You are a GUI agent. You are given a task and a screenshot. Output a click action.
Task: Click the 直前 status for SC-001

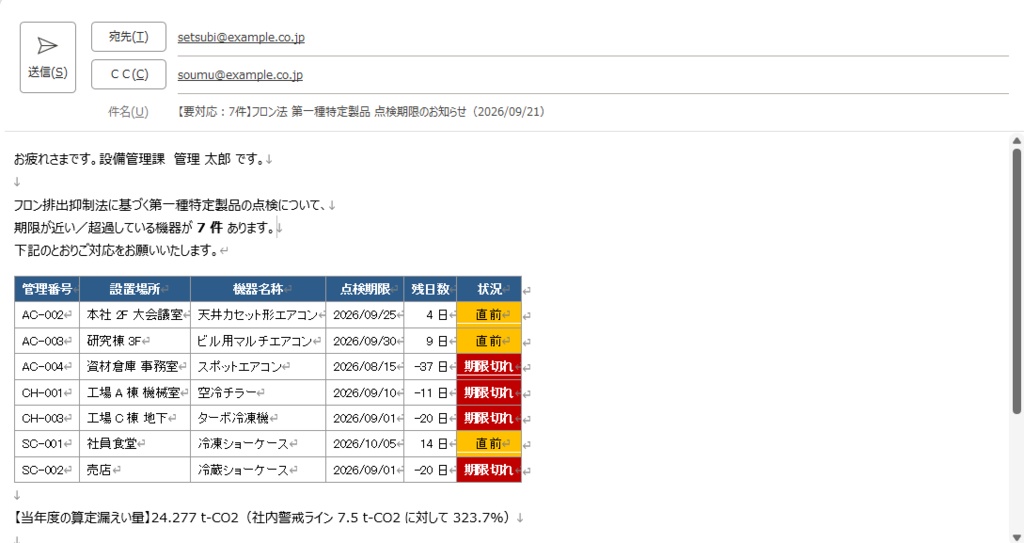[x=489, y=444]
